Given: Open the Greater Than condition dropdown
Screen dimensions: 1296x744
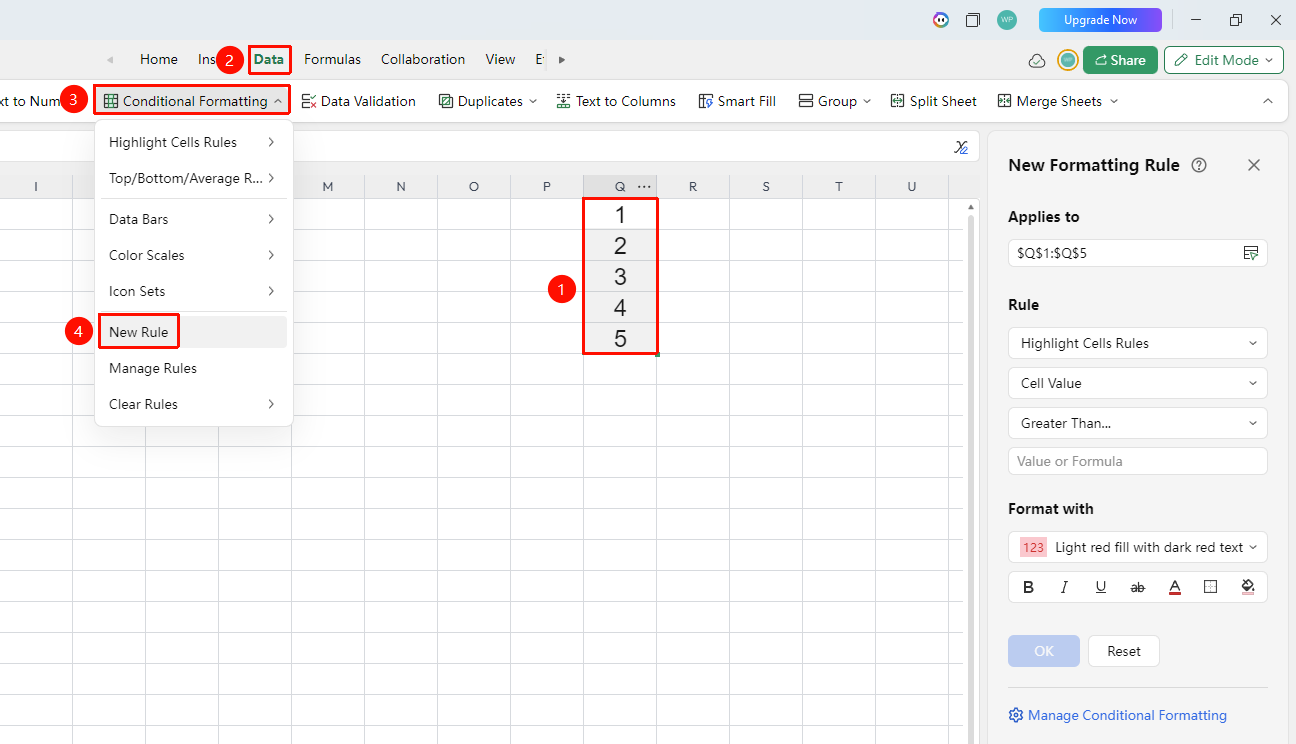Looking at the screenshot, I should point(1138,423).
